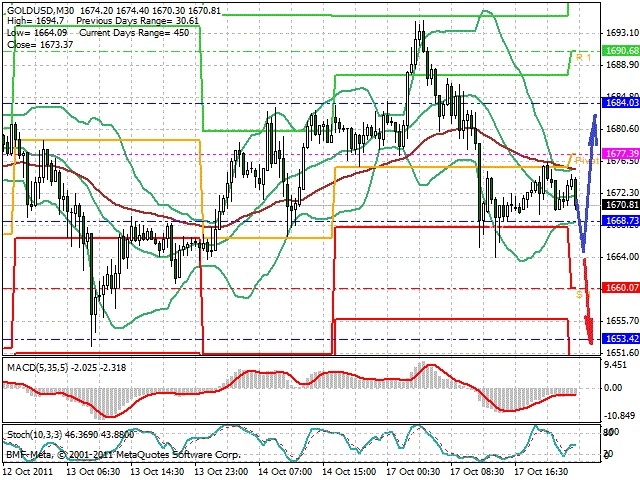Click the red downward forecast arrow head
This screenshot has height=480, width=640.
pos(589,331)
